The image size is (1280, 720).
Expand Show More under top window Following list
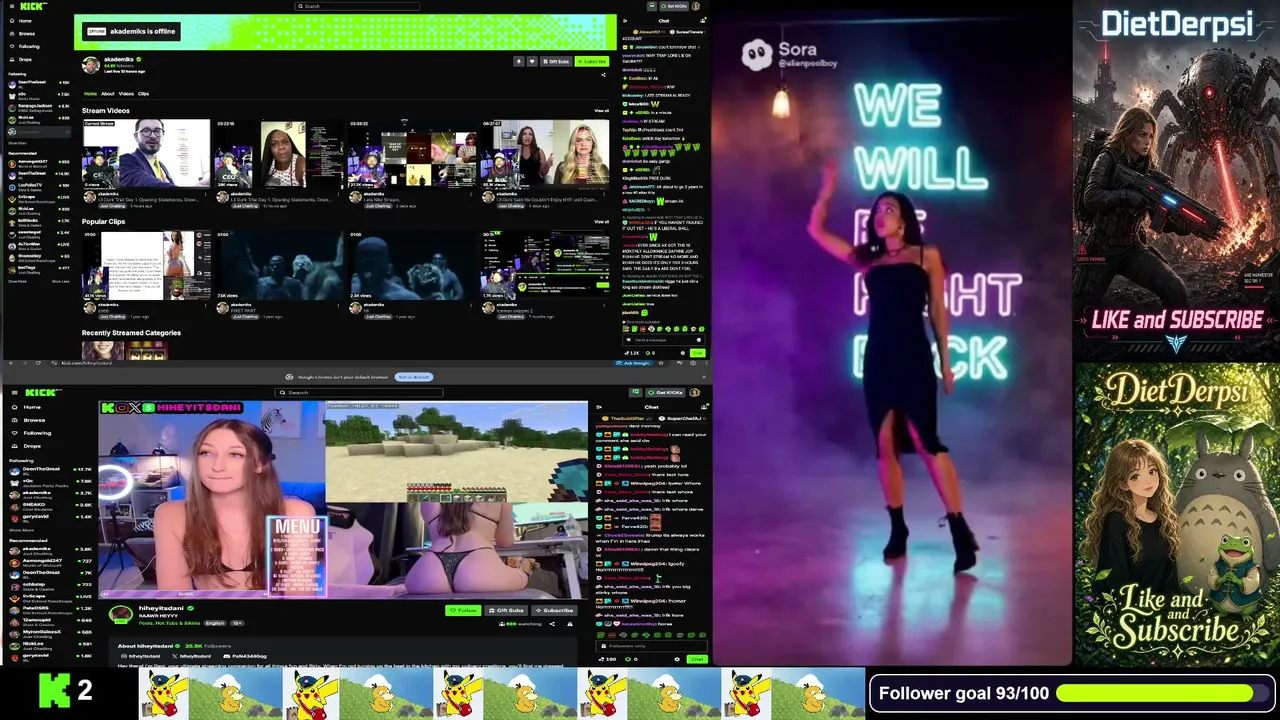tap(18, 143)
